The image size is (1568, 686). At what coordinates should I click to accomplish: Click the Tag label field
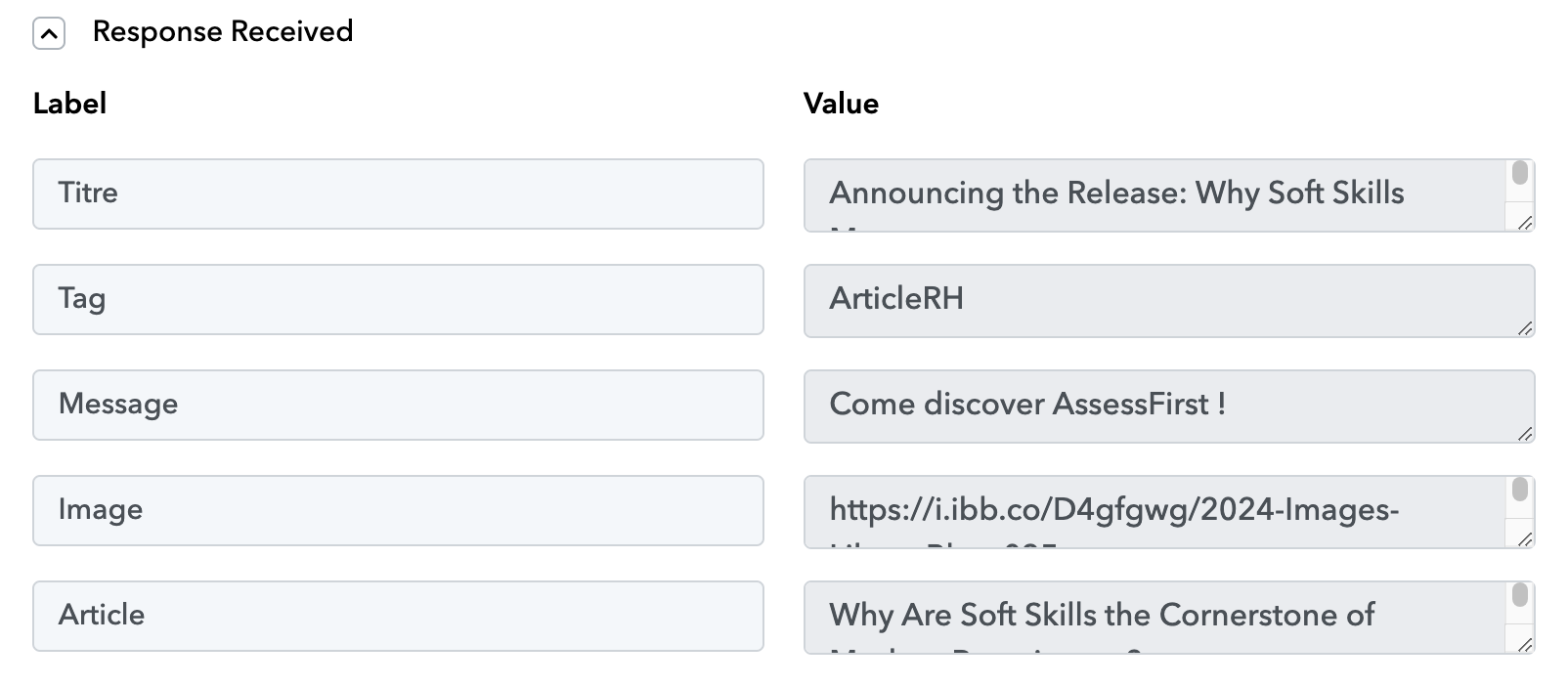click(x=398, y=300)
